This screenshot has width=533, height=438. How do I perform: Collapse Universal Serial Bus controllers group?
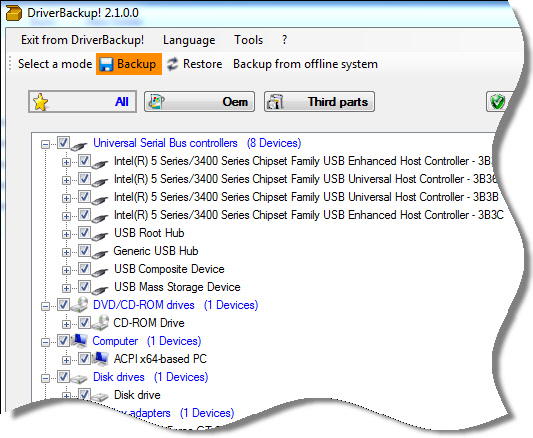pos(45,144)
